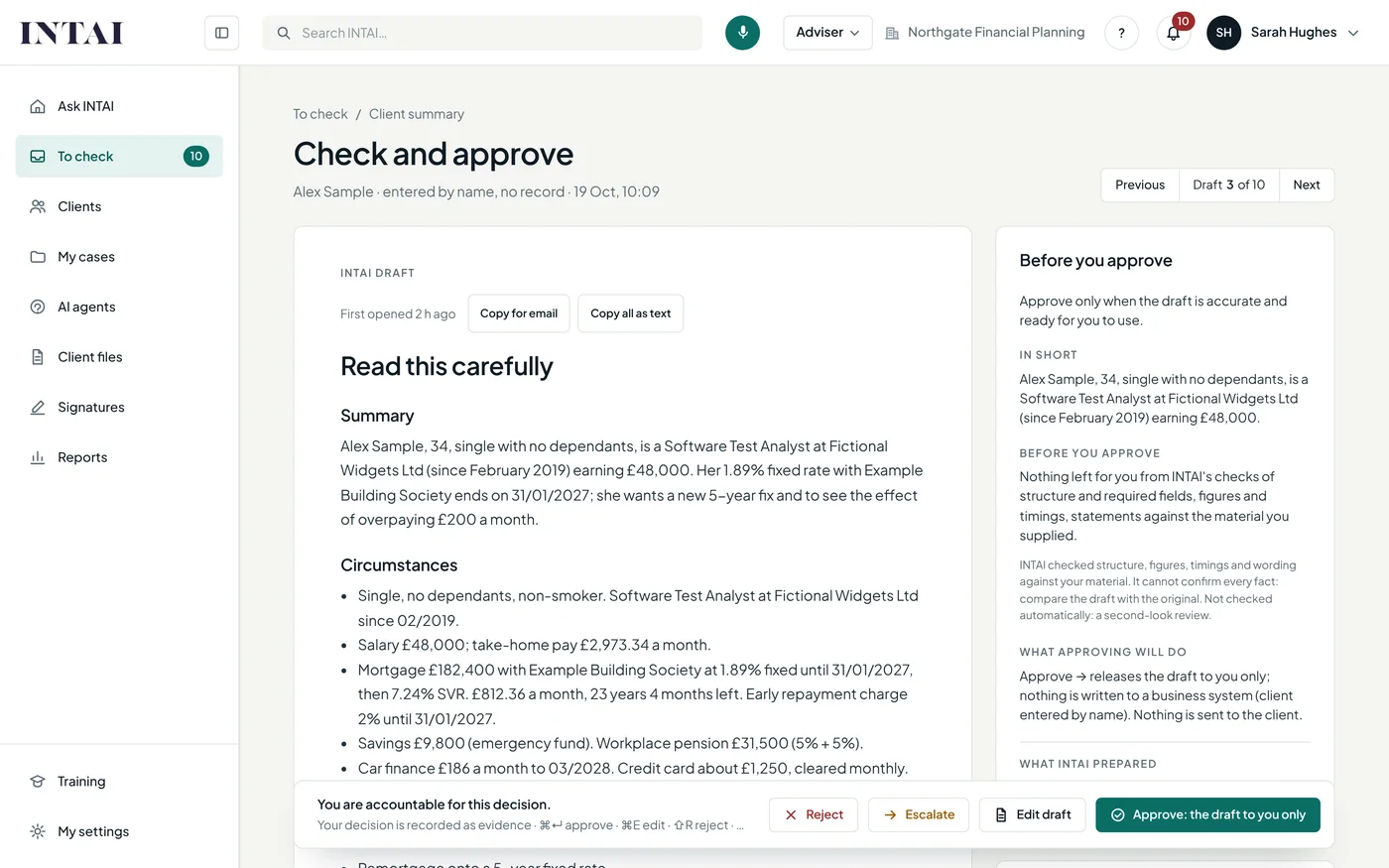
Task: Click the Signatures pen icon
Action: (x=38, y=408)
